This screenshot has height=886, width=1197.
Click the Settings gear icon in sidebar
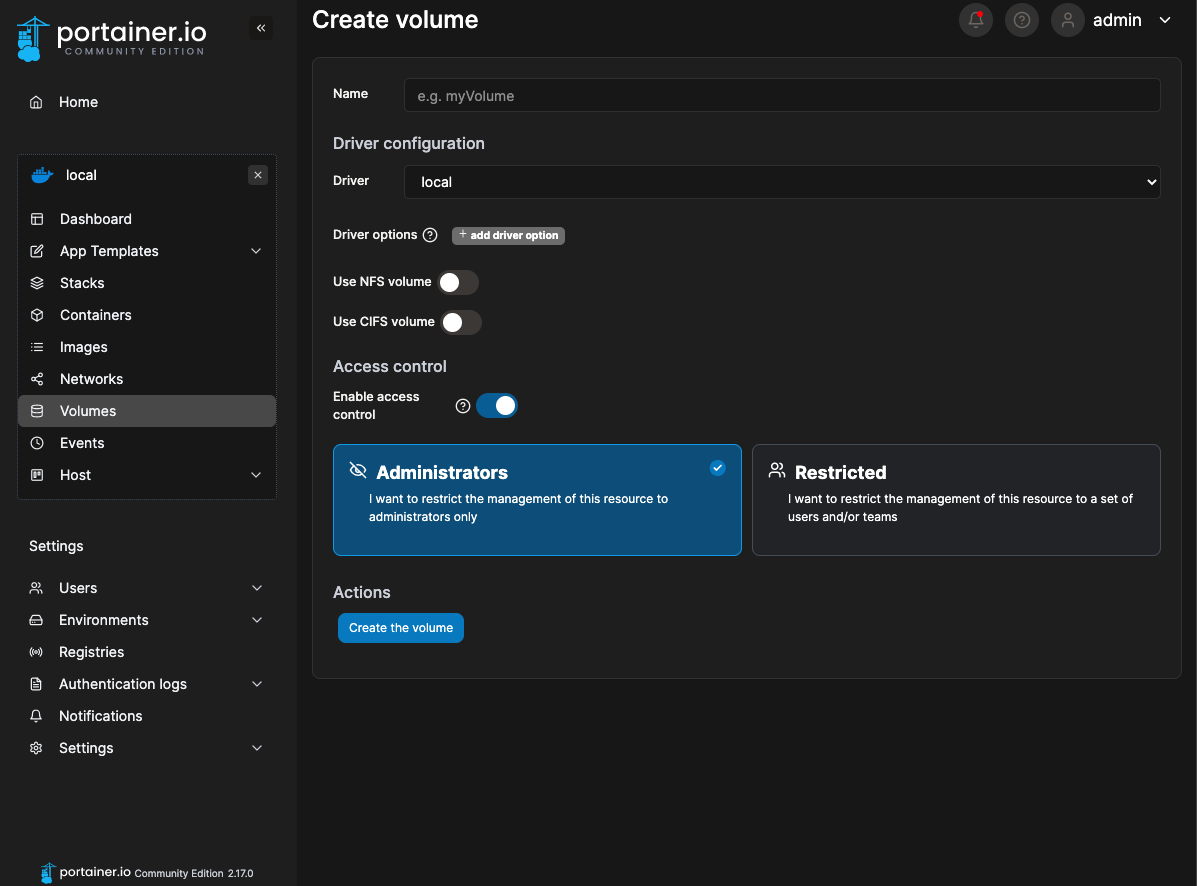click(x=36, y=749)
